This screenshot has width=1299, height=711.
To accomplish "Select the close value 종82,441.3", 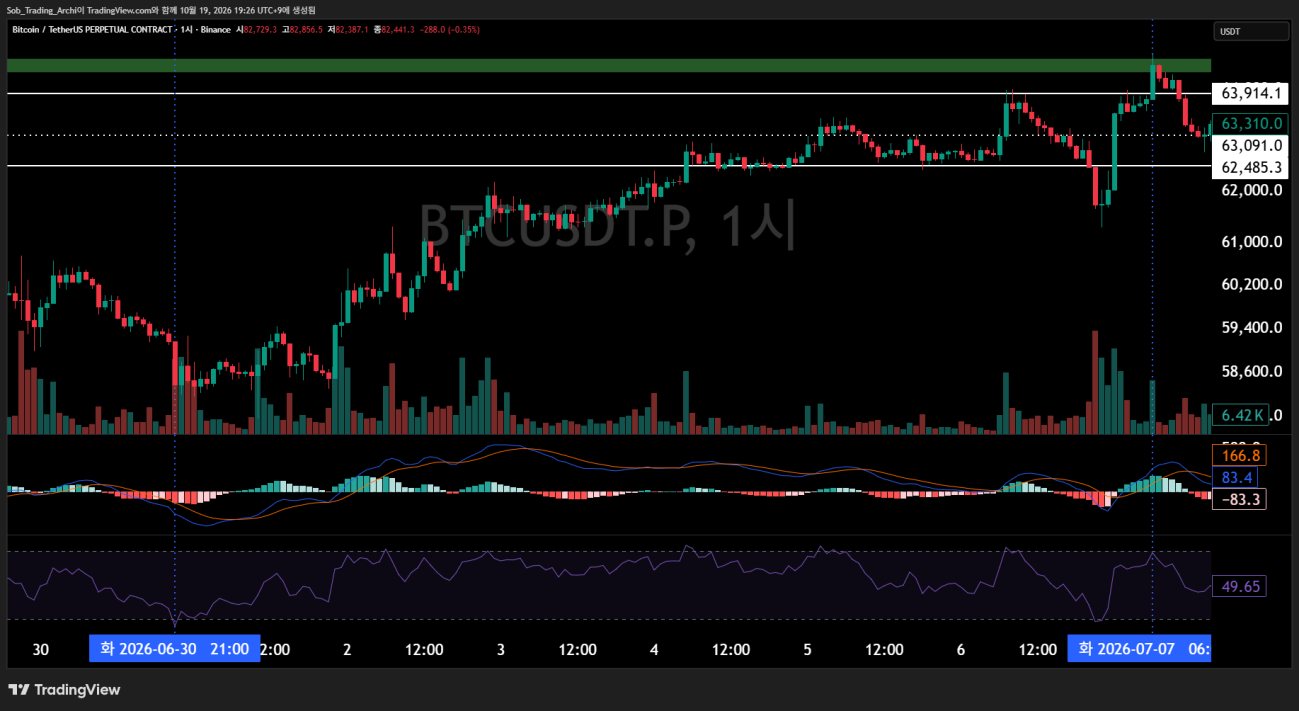I will 394,30.
